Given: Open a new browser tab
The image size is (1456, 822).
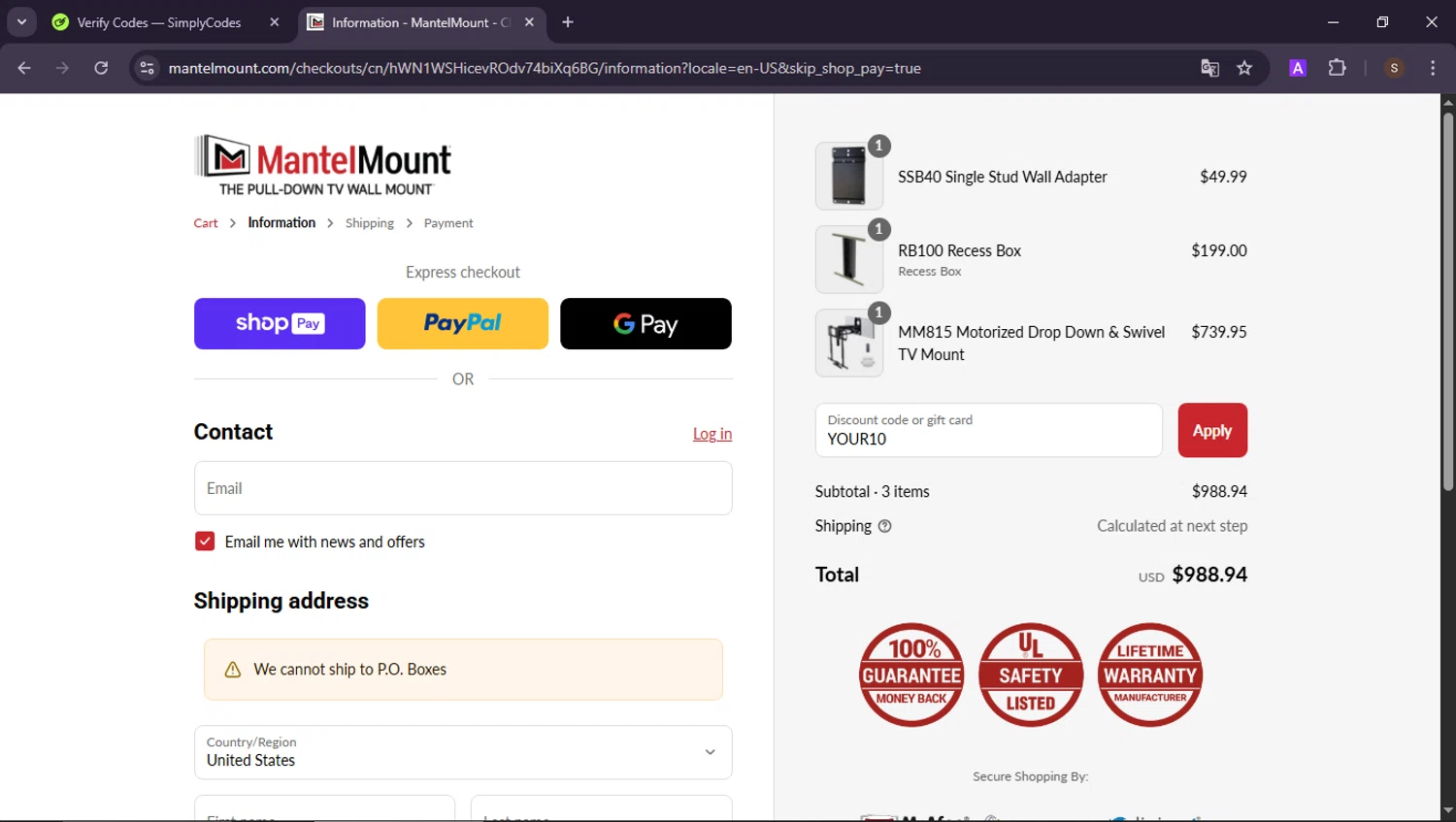Looking at the screenshot, I should click(568, 22).
